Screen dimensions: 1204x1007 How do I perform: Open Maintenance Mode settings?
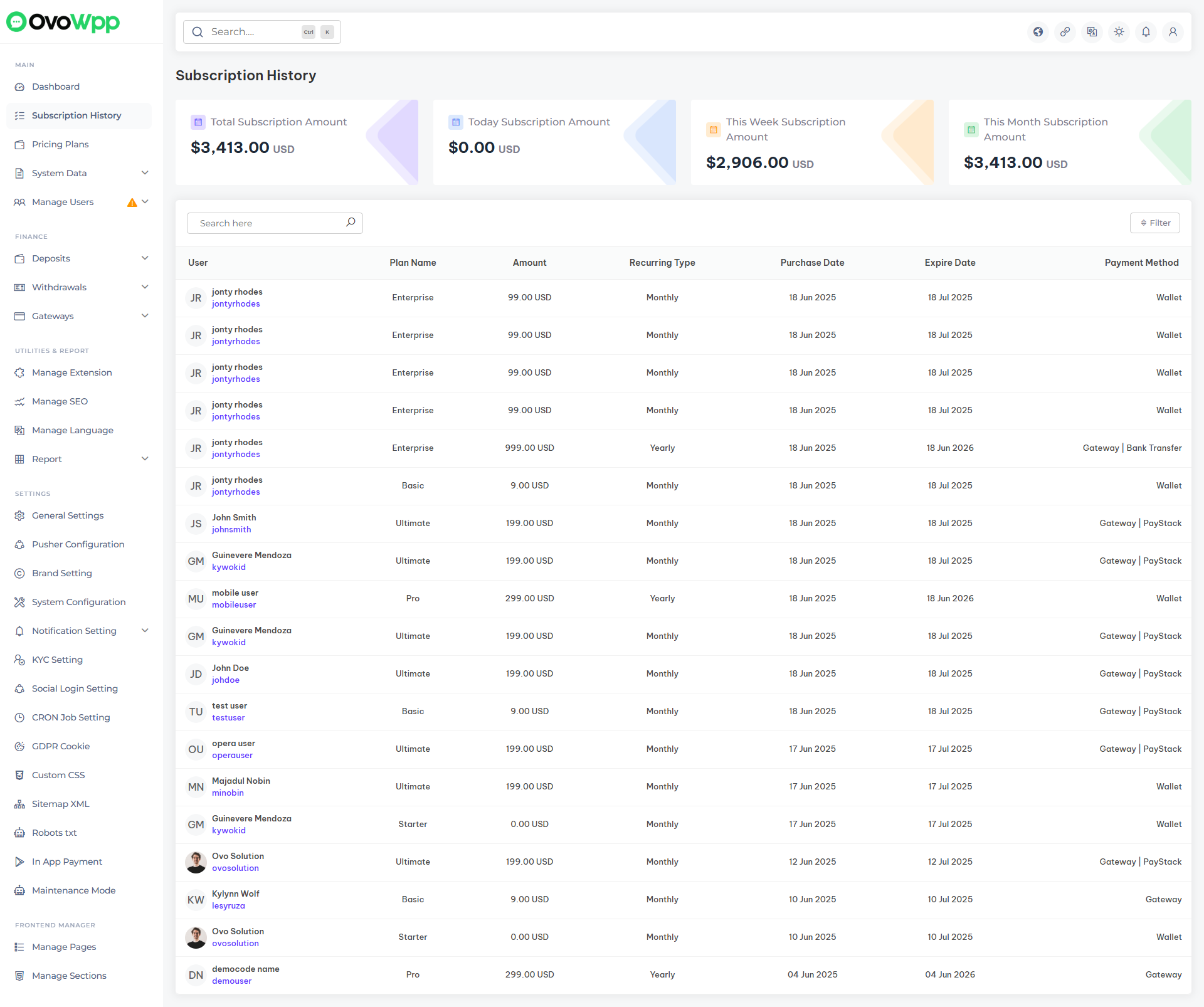coord(73,890)
